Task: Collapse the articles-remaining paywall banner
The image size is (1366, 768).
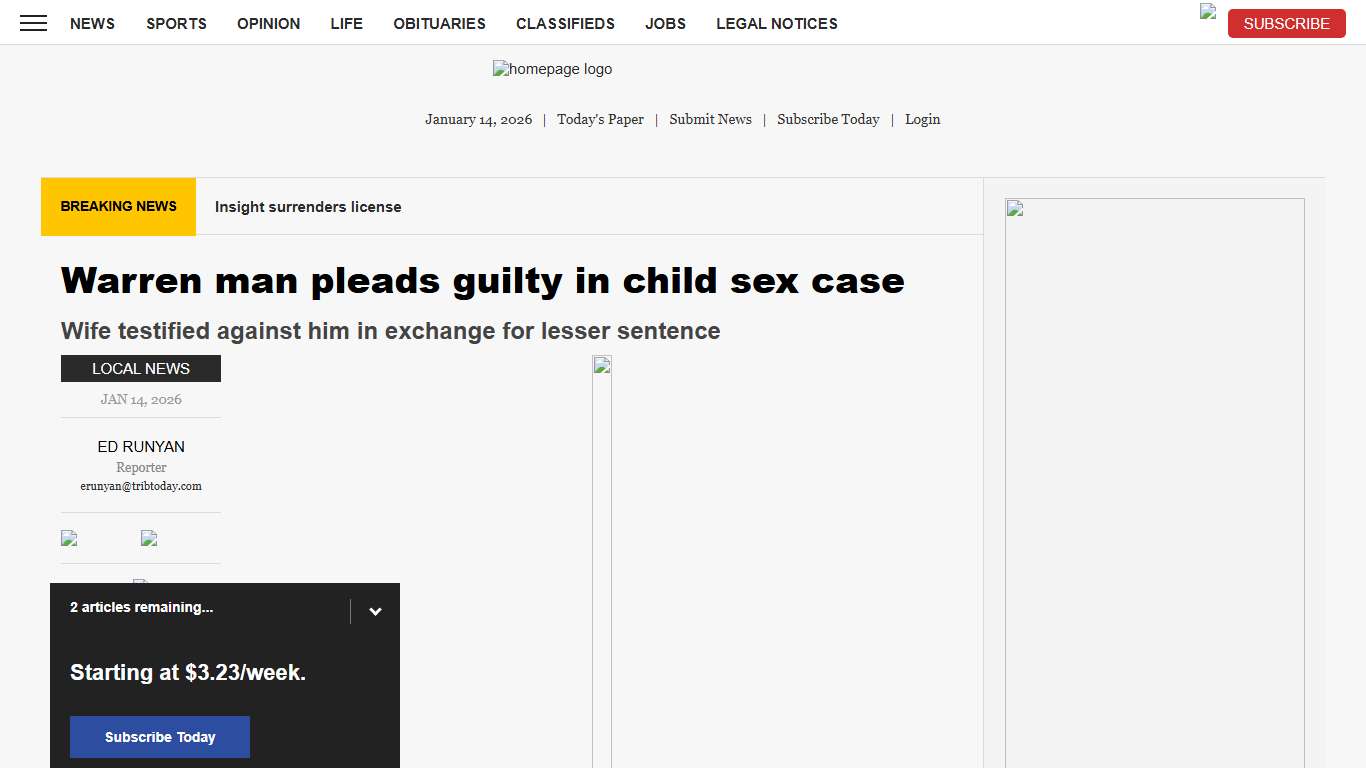Action: point(375,610)
